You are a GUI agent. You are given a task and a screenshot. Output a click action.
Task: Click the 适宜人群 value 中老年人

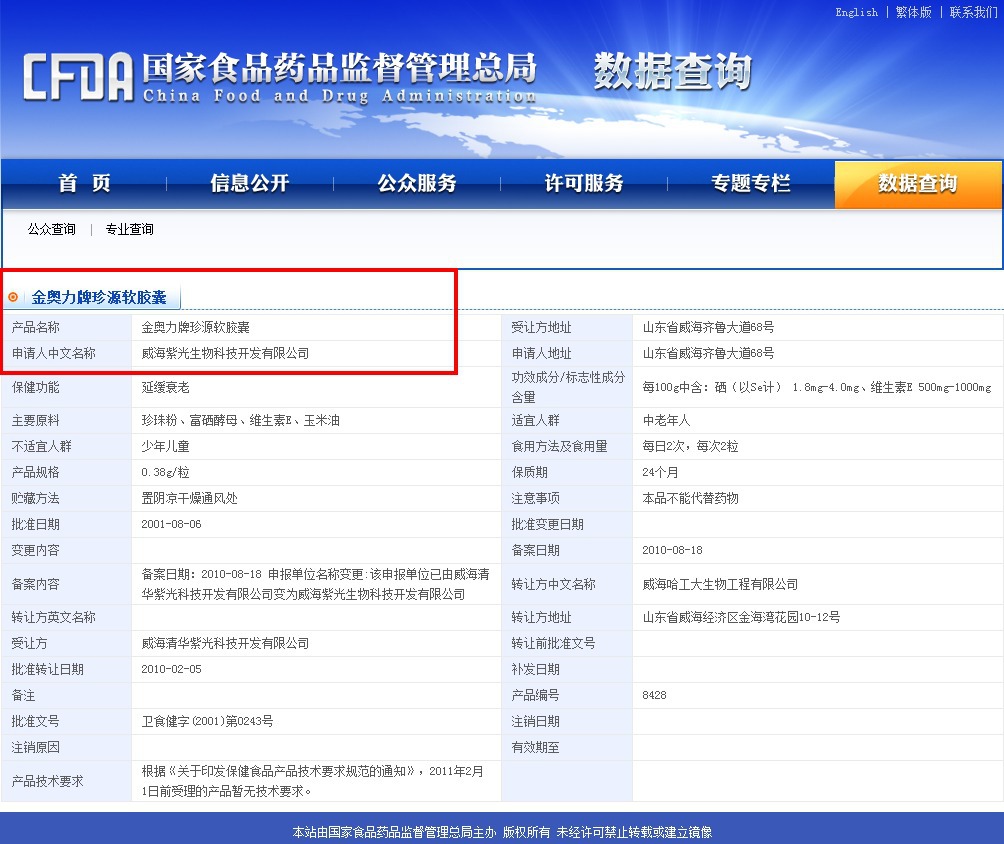[x=667, y=421]
